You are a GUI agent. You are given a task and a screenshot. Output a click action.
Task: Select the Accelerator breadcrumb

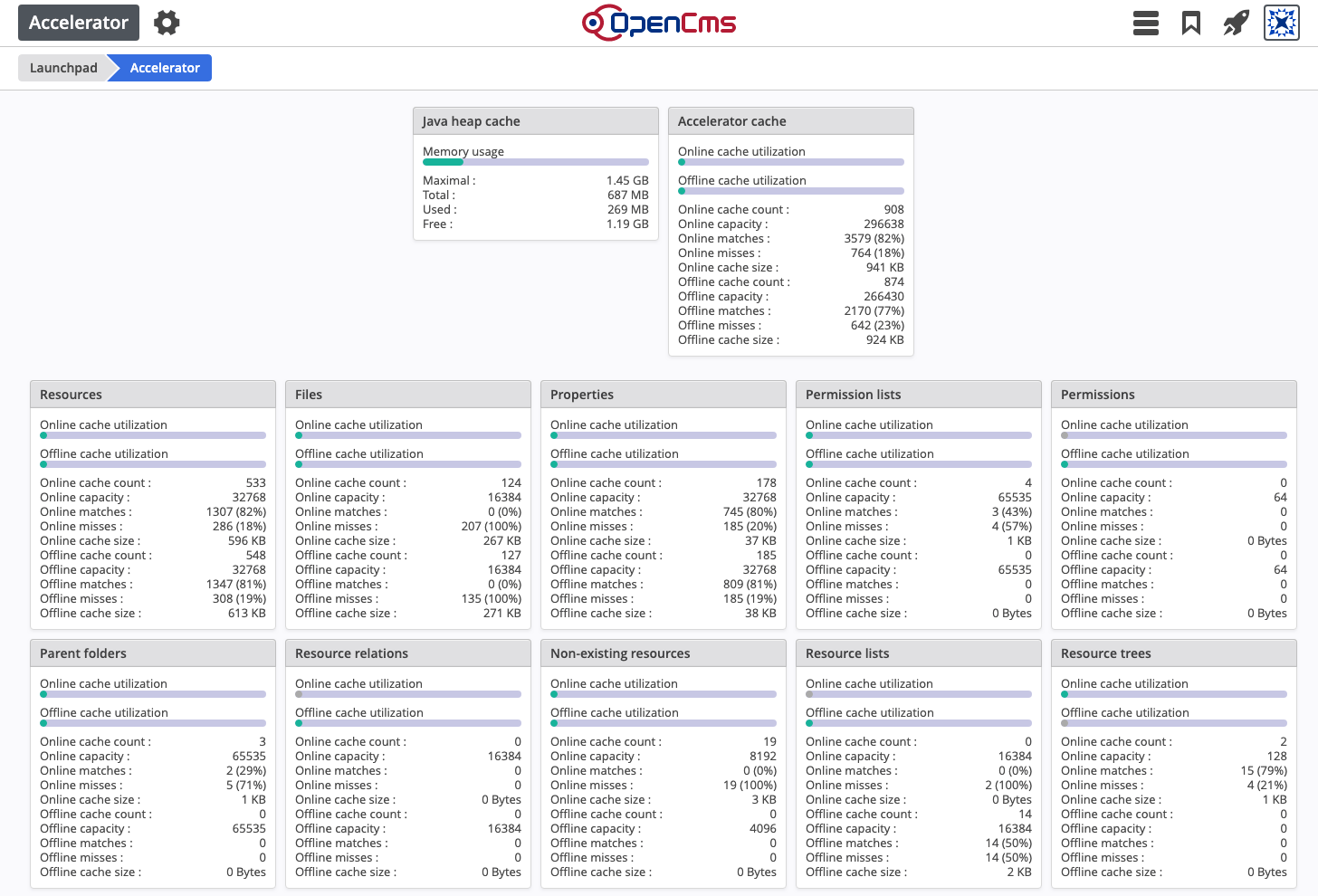165,68
